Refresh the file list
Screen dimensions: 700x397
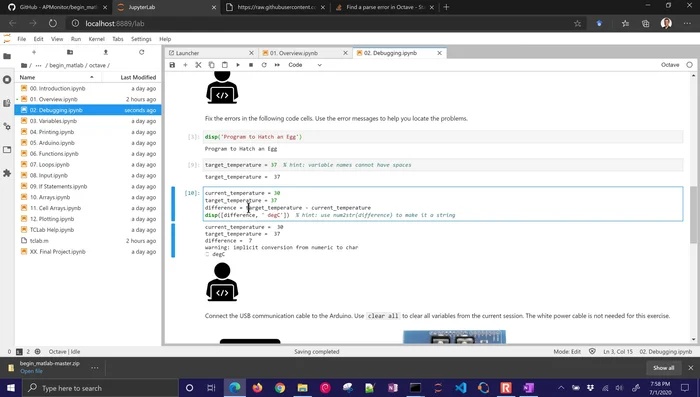(x=142, y=52)
